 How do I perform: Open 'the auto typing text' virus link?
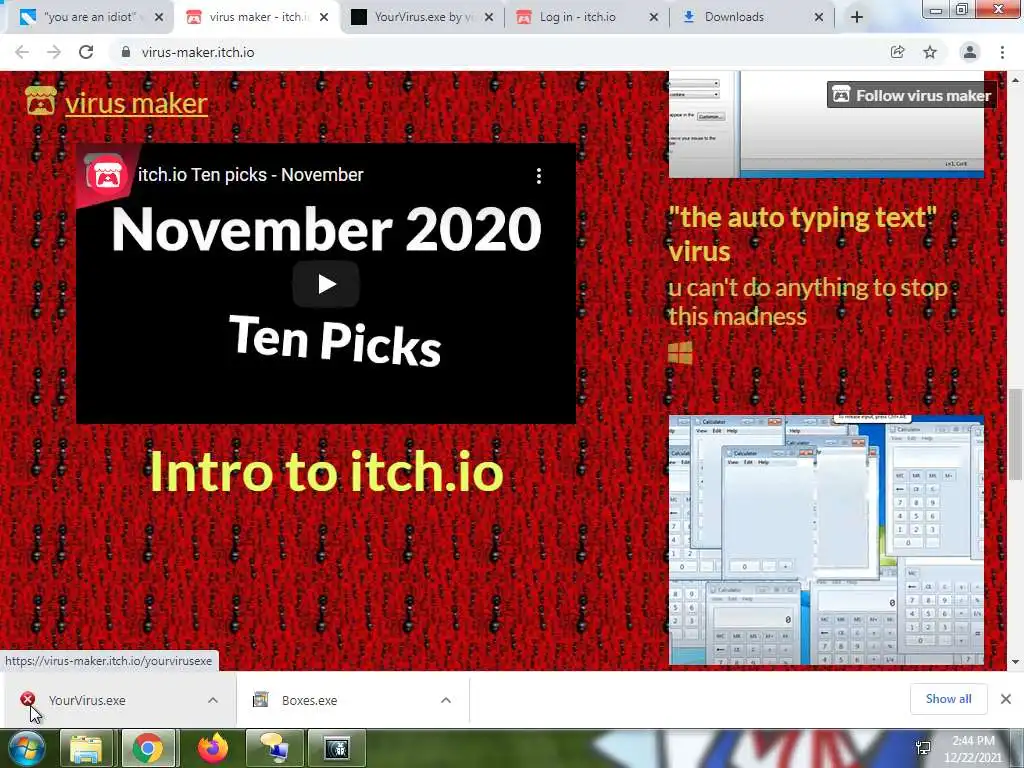pos(803,234)
